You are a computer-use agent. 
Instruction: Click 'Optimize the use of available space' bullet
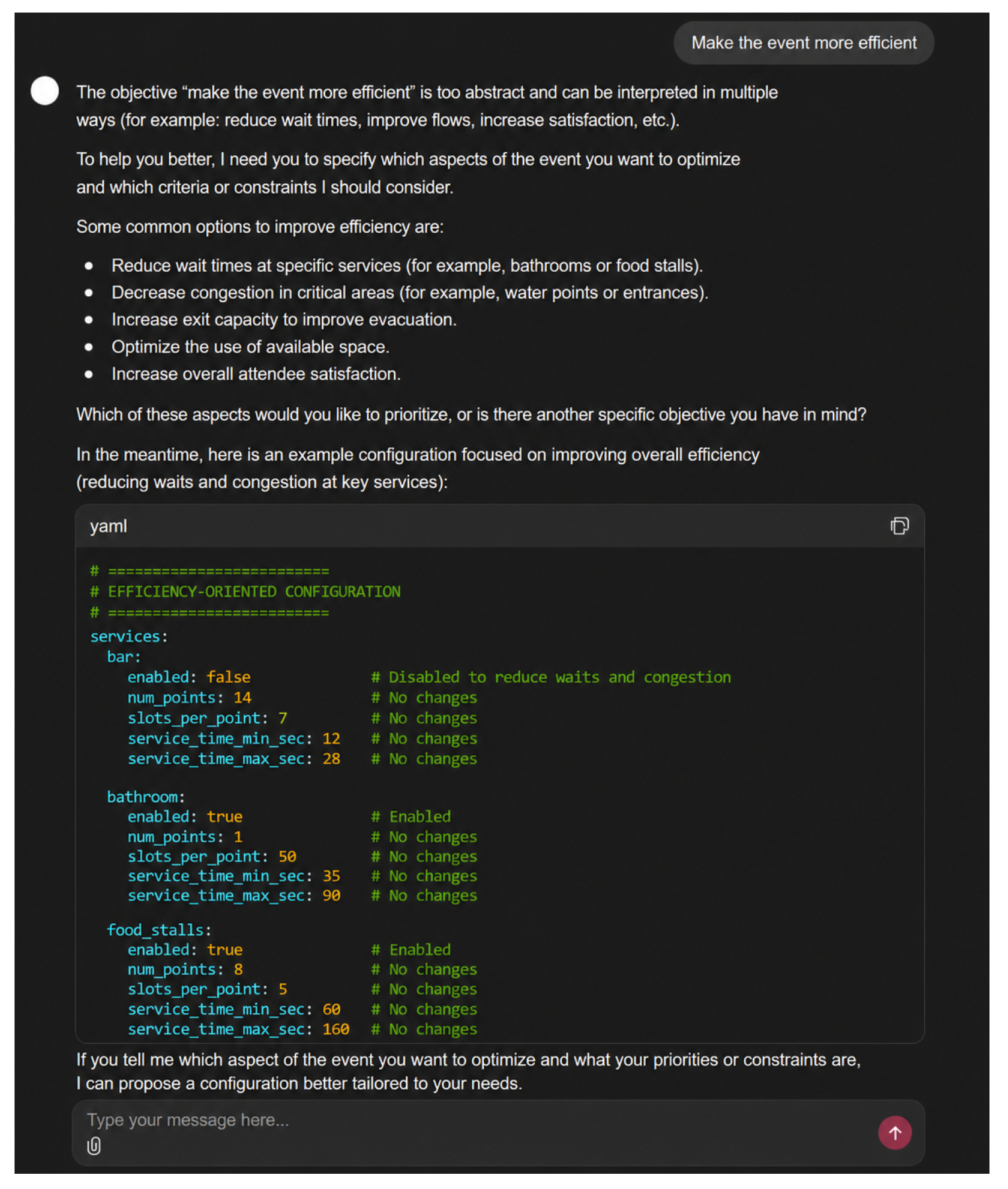(x=251, y=347)
